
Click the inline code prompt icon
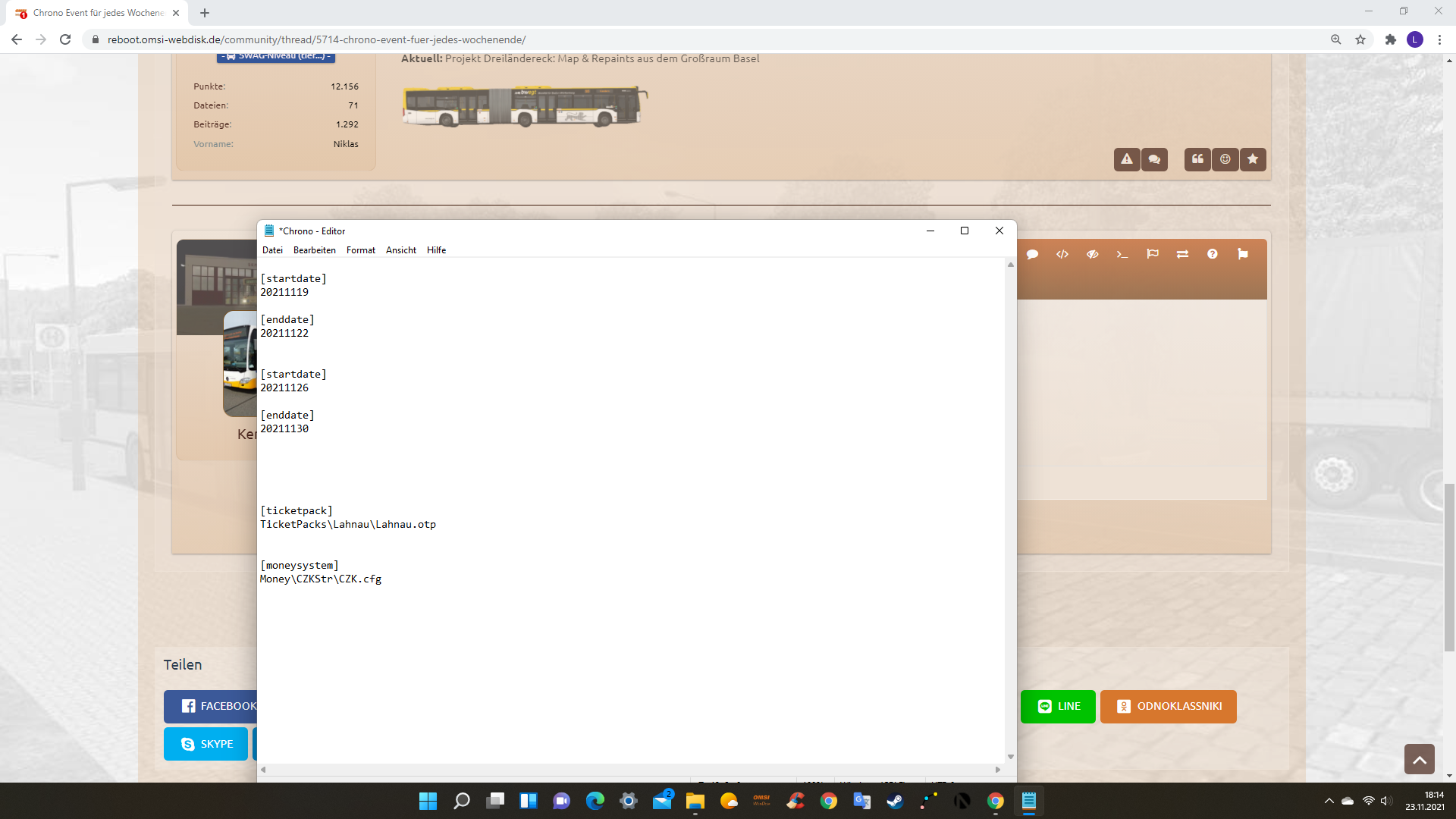(x=1122, y=255)
